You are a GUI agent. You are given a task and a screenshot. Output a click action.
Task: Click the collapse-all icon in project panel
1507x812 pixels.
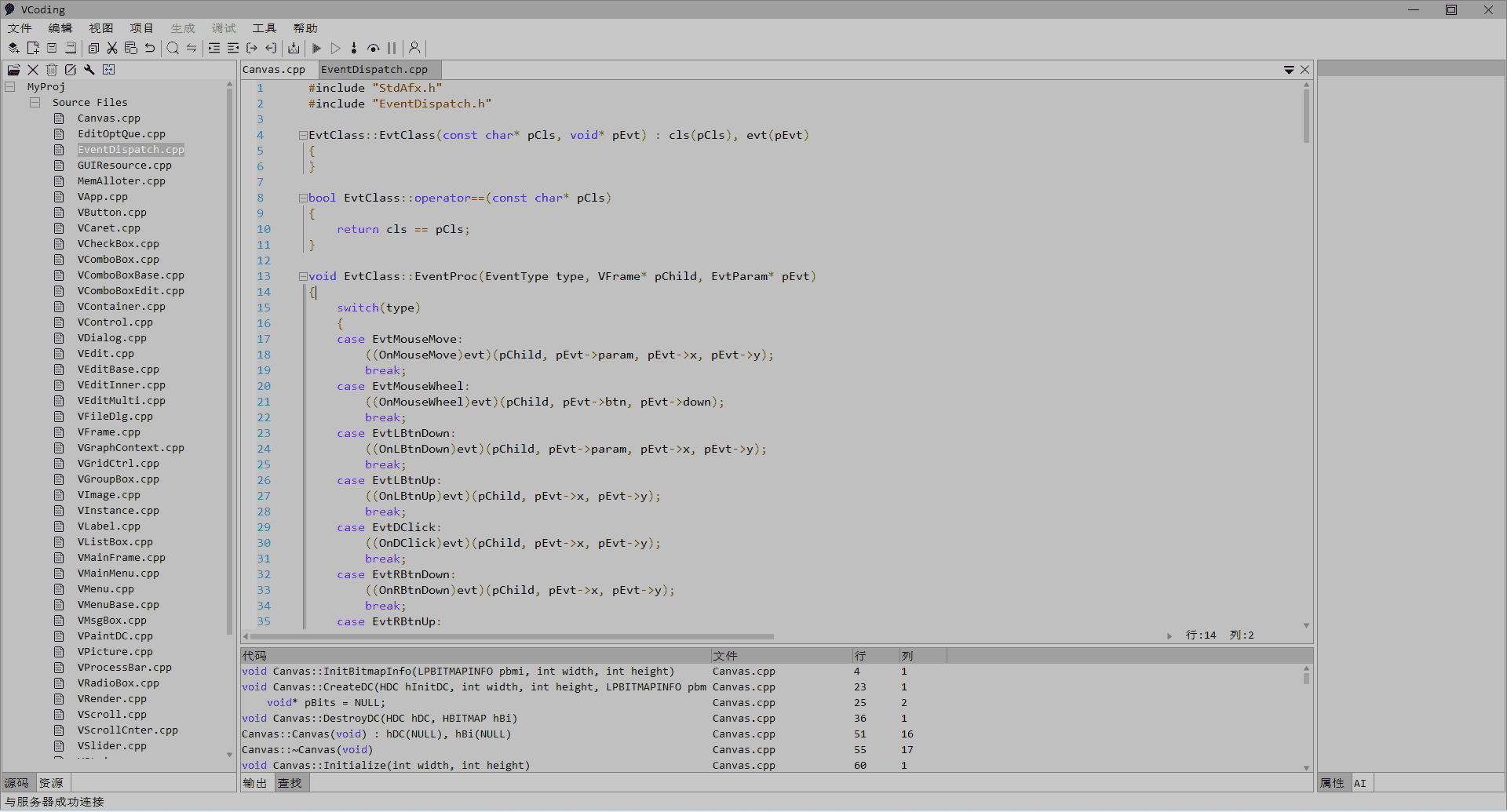click(109, 70)
